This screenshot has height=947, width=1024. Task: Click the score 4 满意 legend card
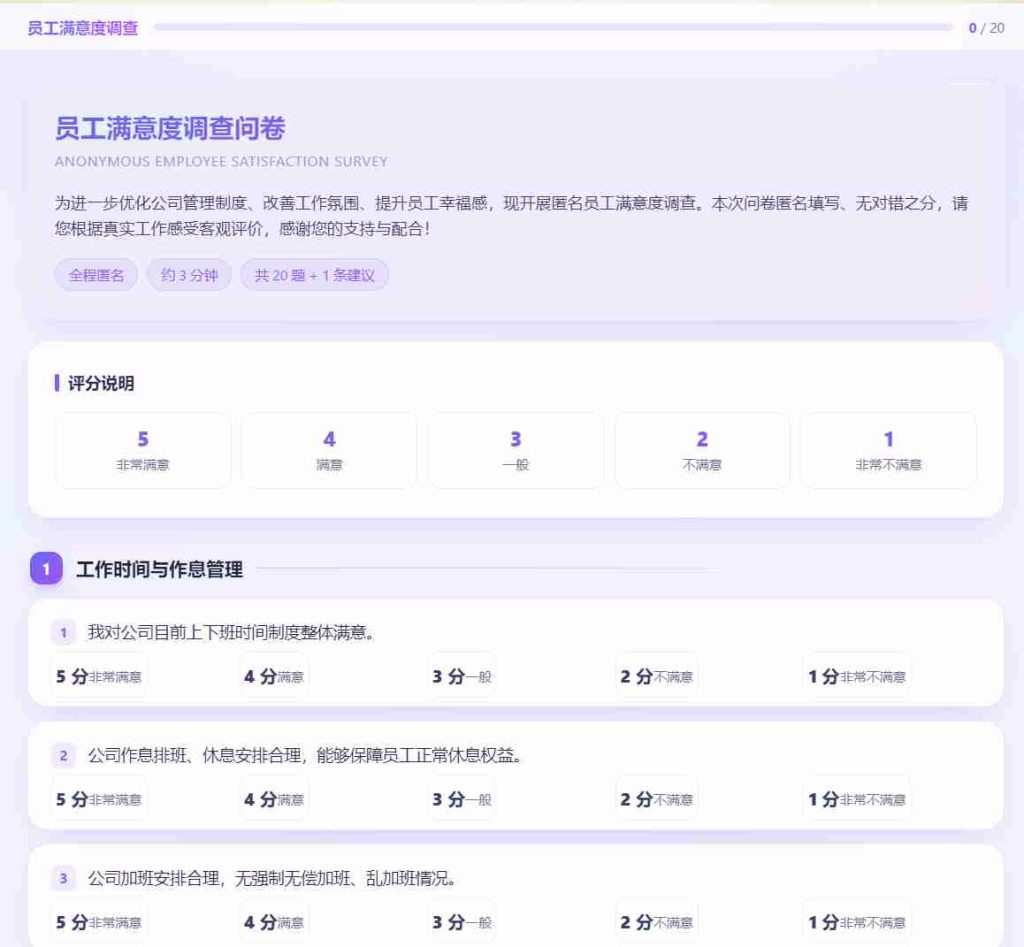[x=329, y=450]
